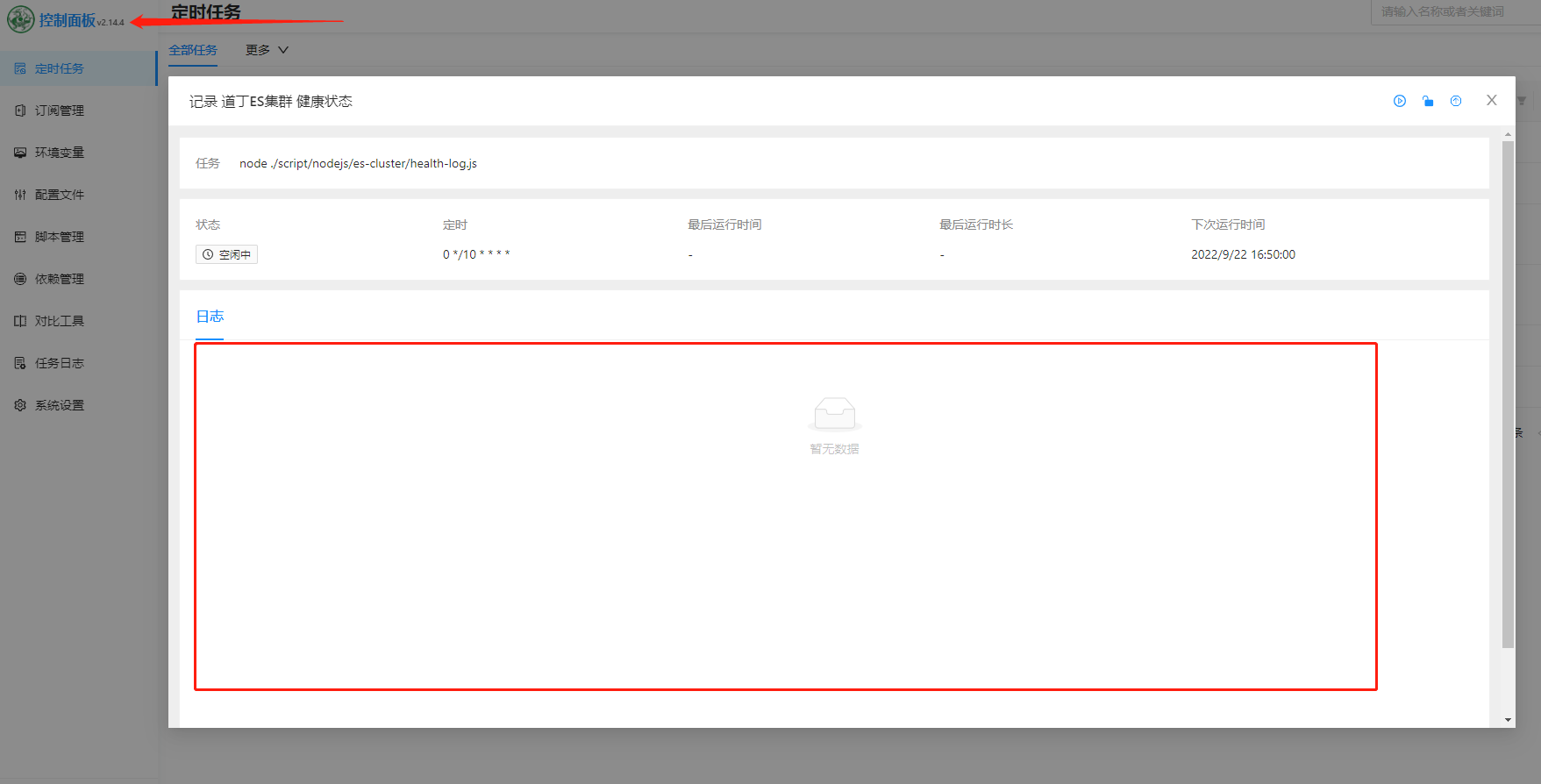Image resolution: width=1541 pixels, height=784 pixels.
Task: Click the 空闲中 status tag
Action: point(226,254)
